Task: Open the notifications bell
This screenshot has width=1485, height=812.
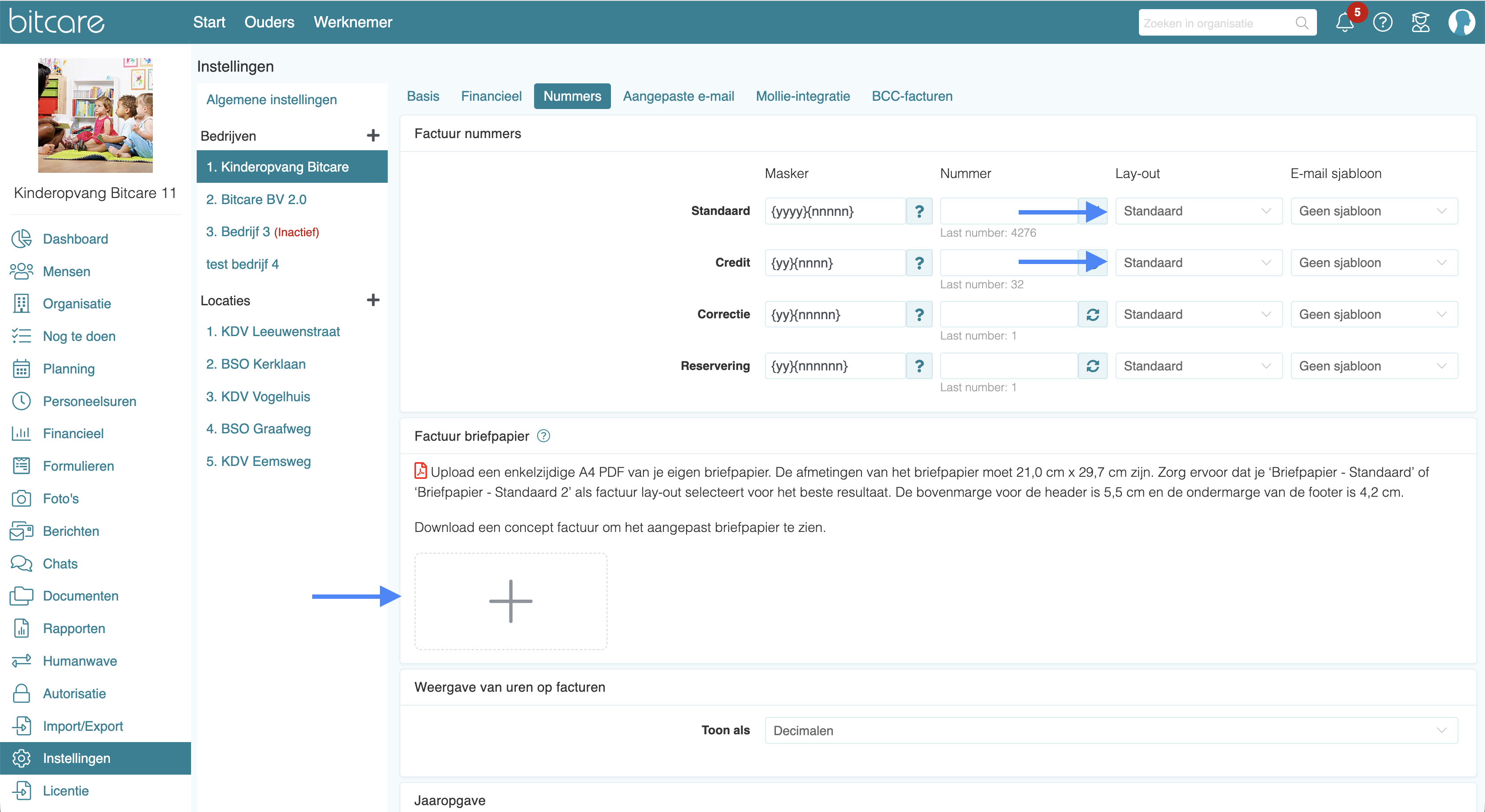Action: point(1344,23)
